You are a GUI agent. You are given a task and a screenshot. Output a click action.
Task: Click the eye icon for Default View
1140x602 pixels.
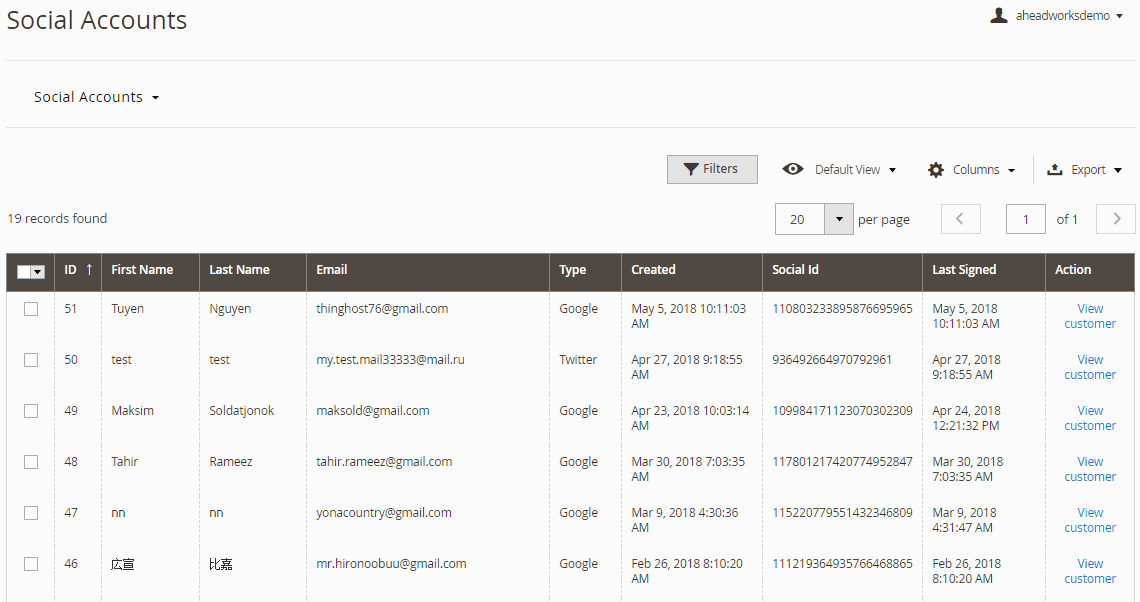793,170
